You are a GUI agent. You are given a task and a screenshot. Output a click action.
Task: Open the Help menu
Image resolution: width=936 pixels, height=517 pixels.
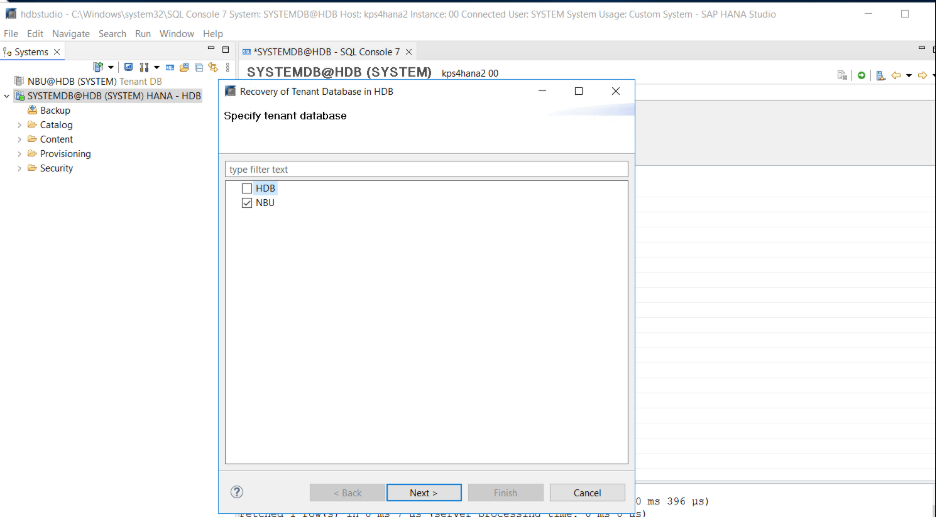(213, 33)
